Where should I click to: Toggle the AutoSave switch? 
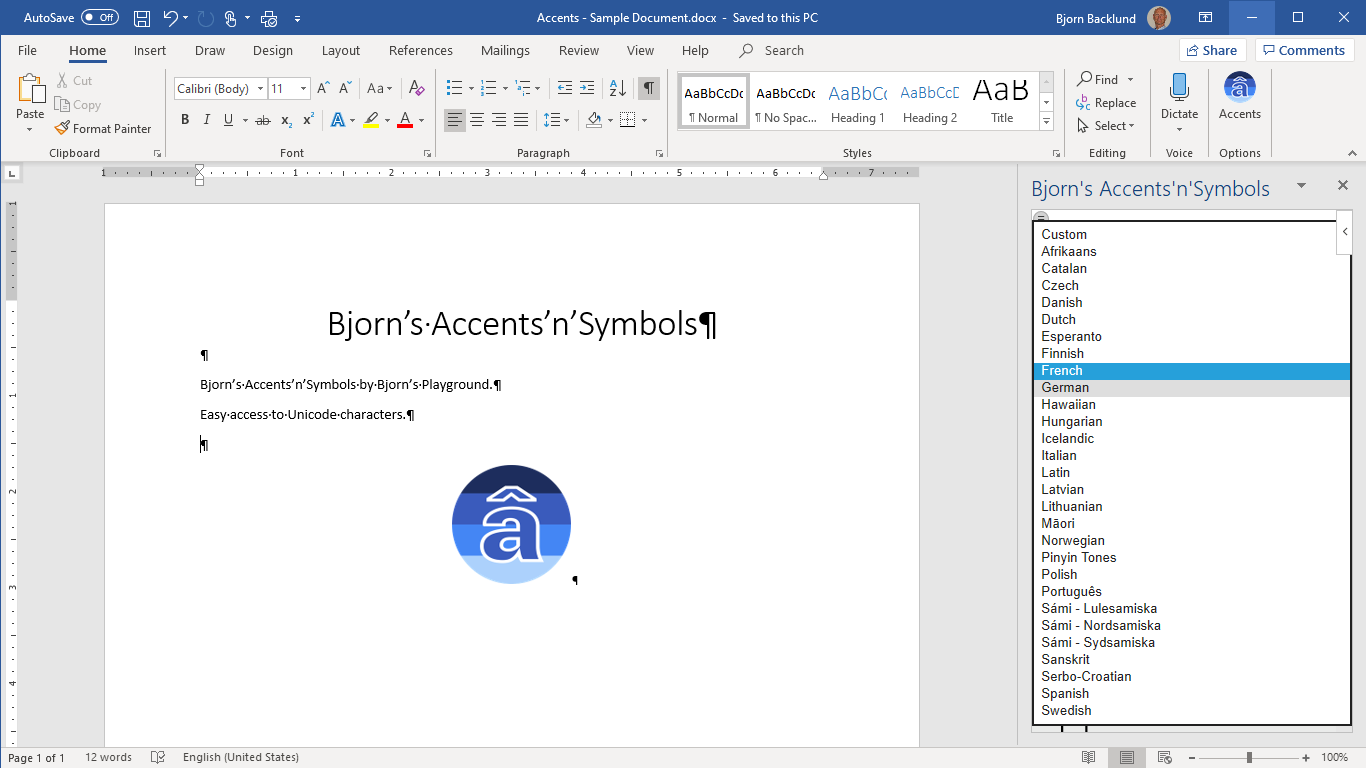click(x=99, y=18)
